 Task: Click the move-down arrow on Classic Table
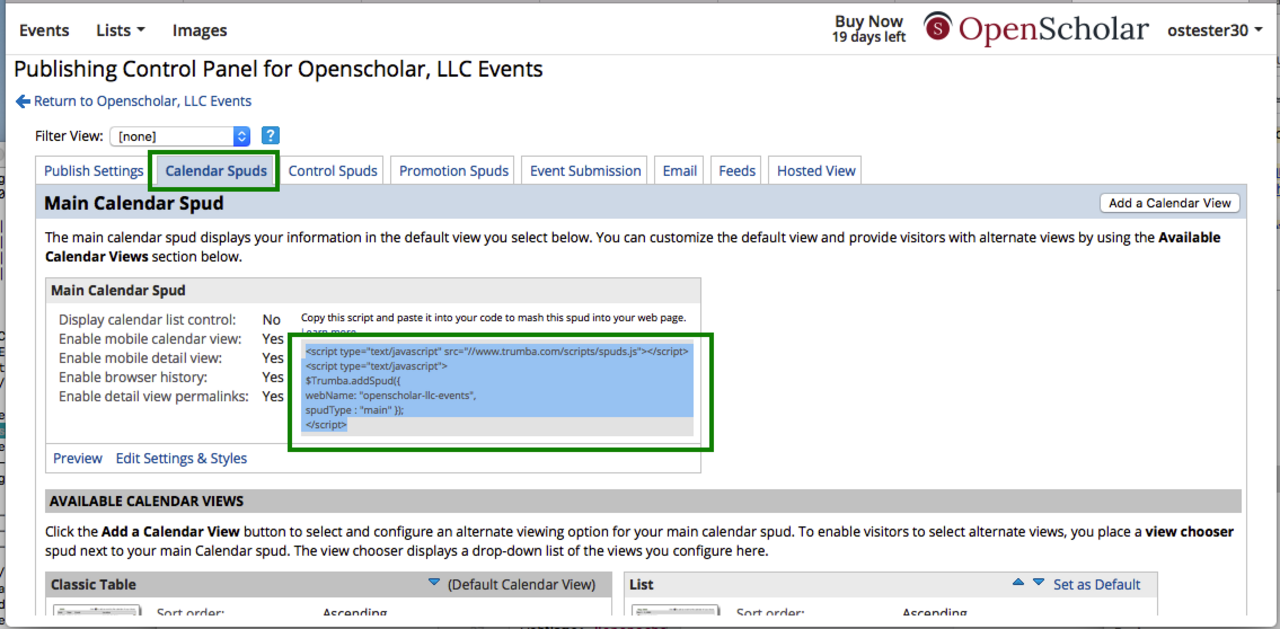pyautogui.click(x=433, y=583)
